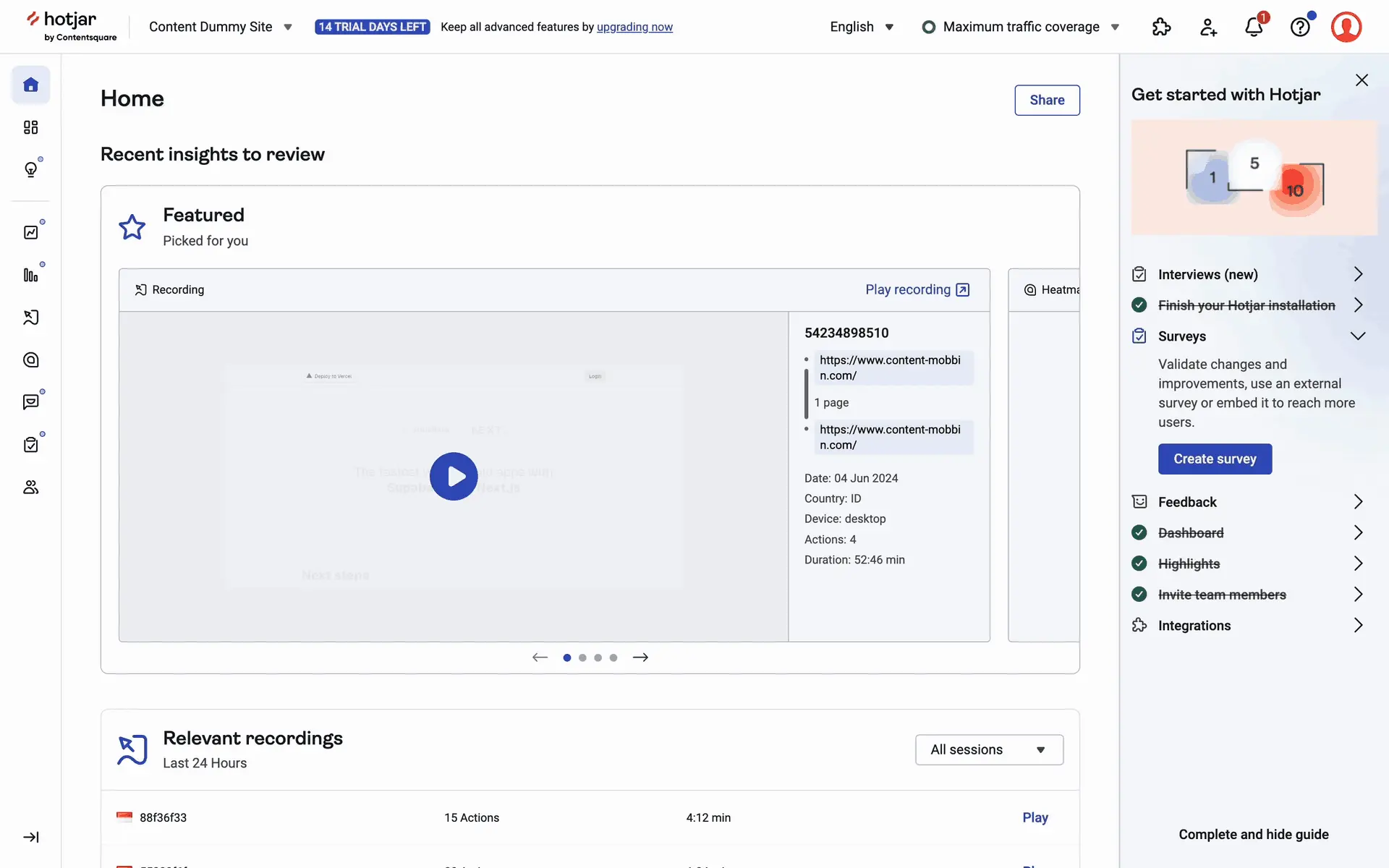Expand the Feedback guide item

coord(1357,502)
